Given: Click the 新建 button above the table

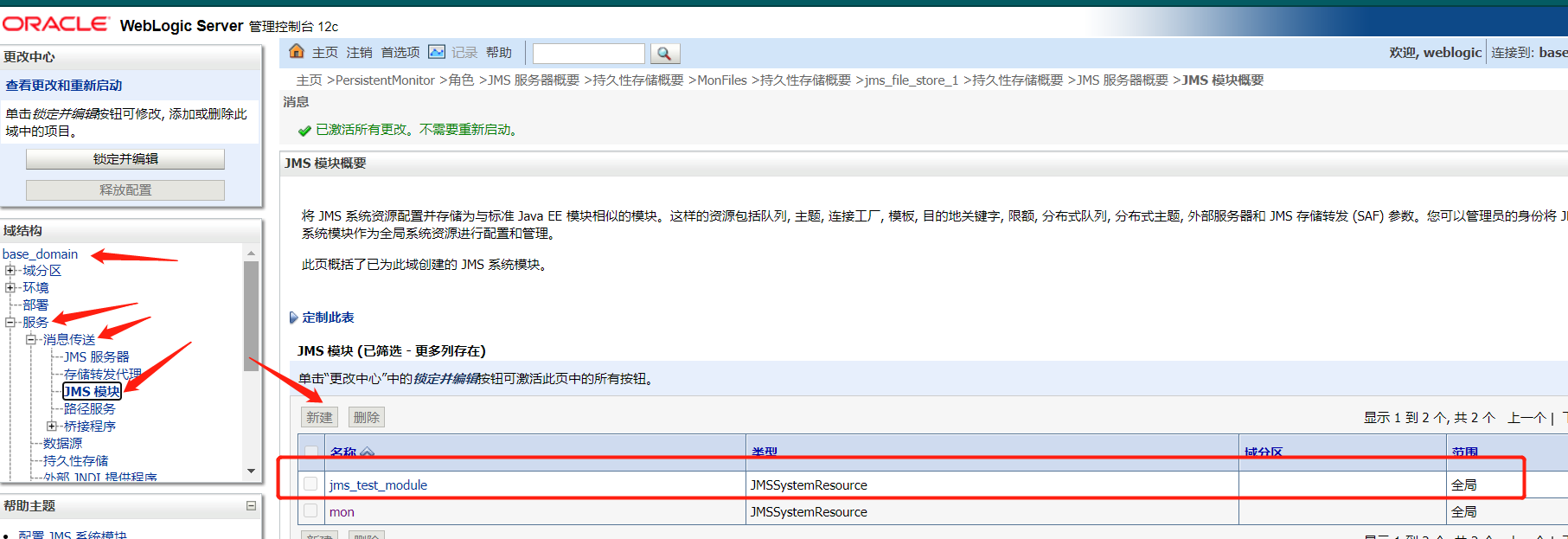Looking at the screenshot, I should pyautogui.click(x=319, y=417).
